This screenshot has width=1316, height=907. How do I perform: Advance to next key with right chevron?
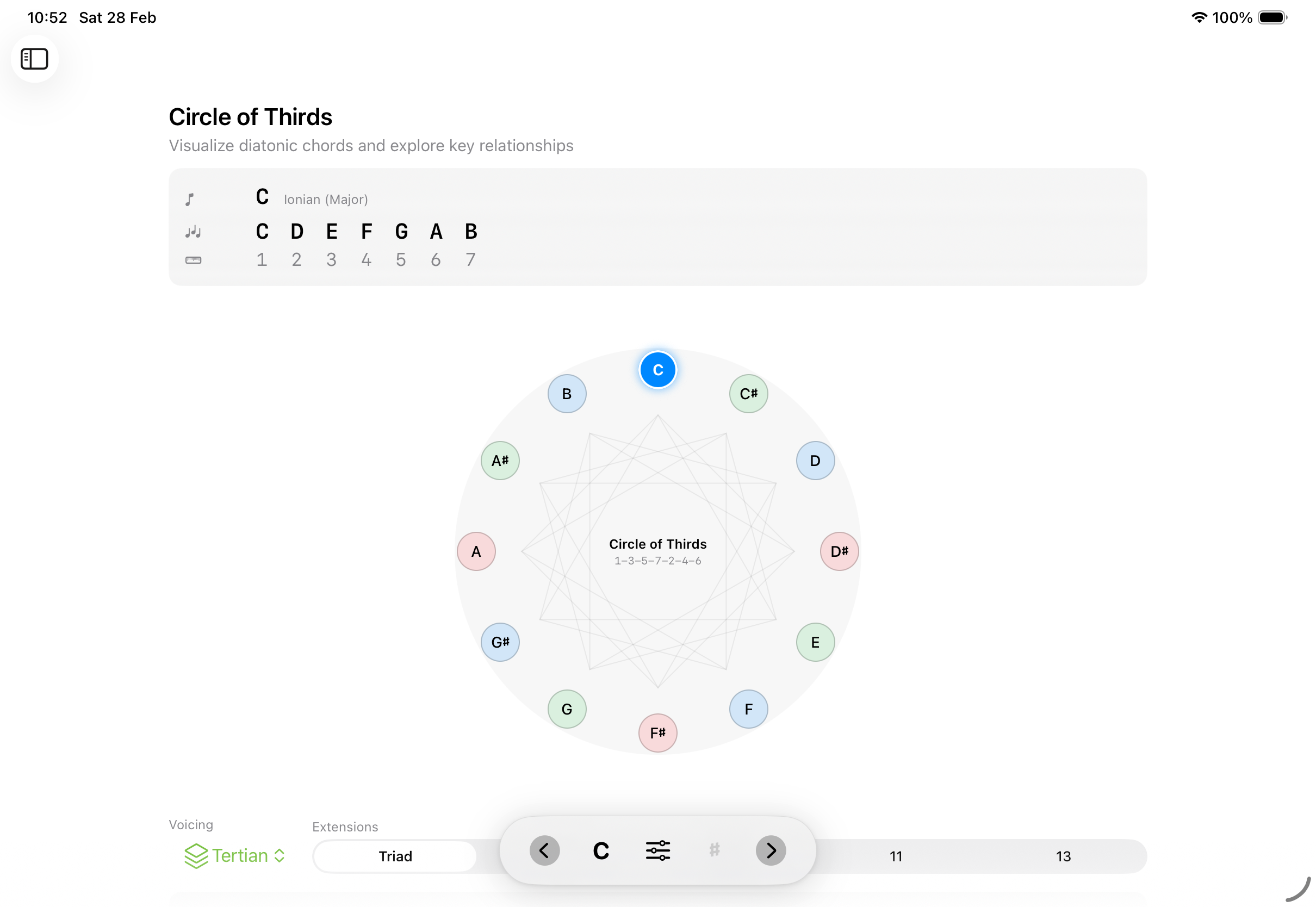click(771, 851)
